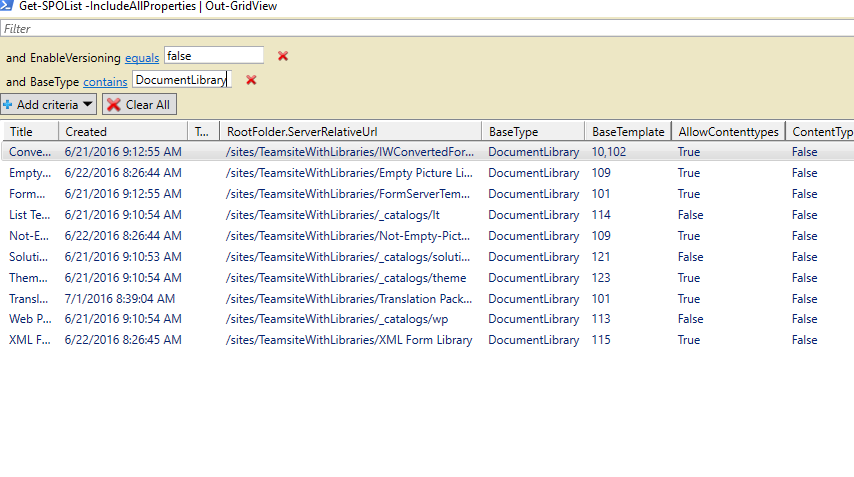Click the Empty Picture Li... URL cell

(349, 173)
